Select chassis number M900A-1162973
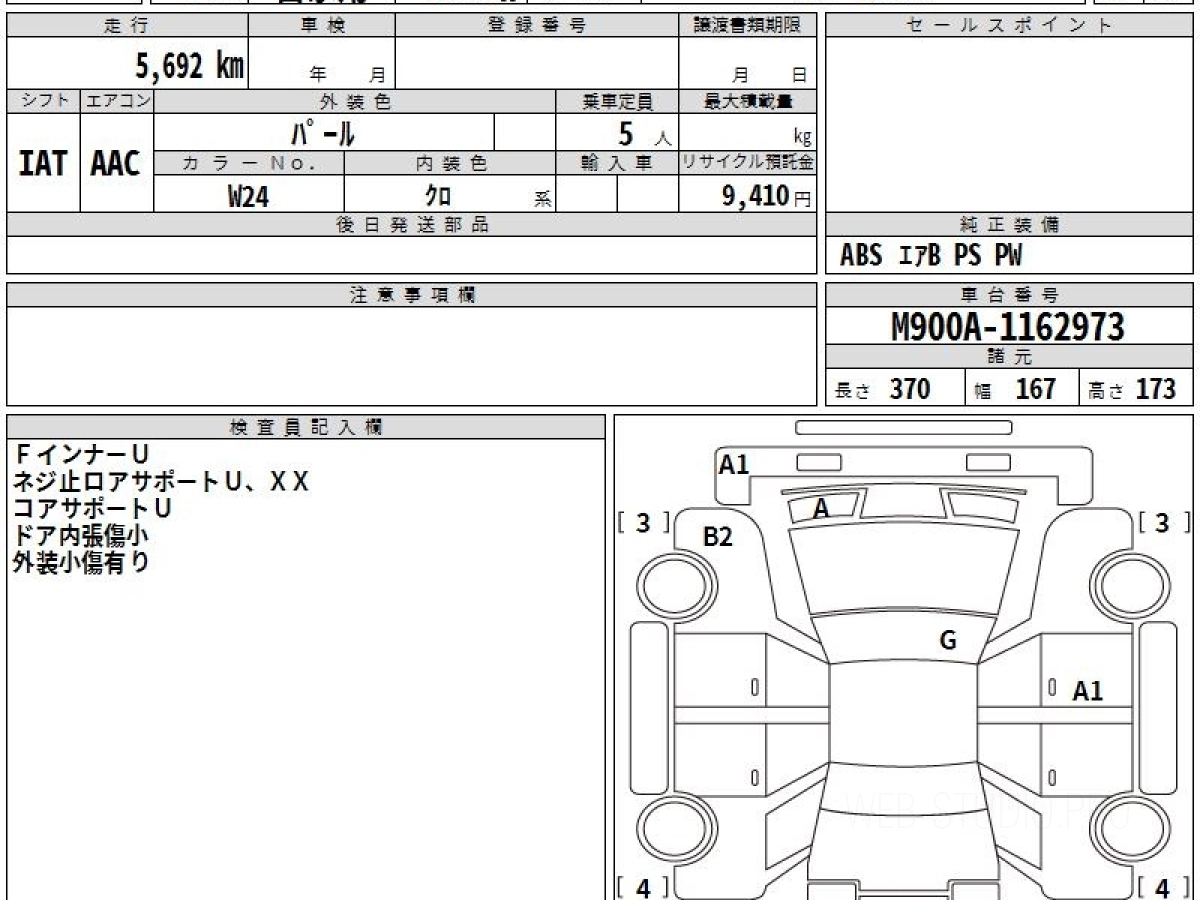1200x900 pixels. point(1008,327)
